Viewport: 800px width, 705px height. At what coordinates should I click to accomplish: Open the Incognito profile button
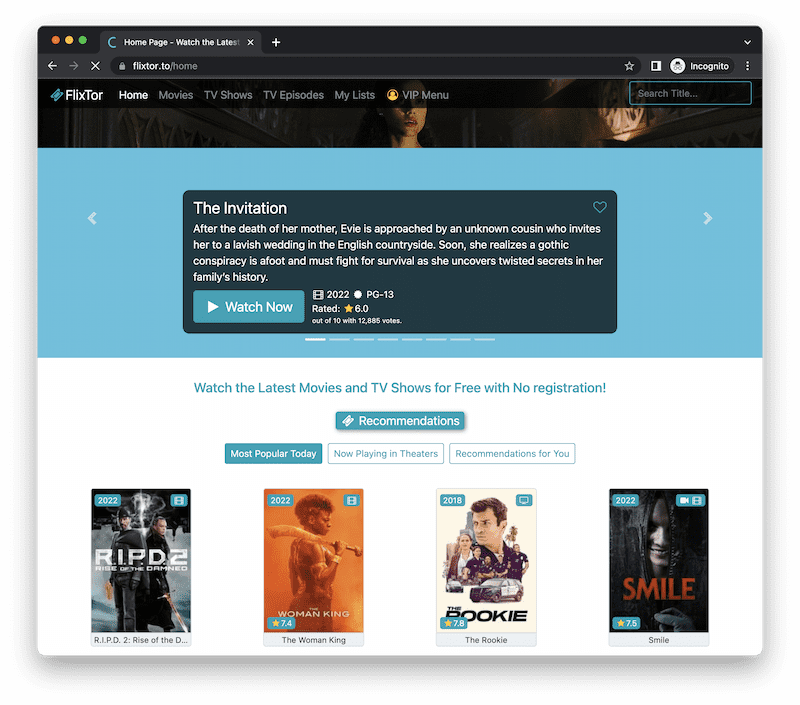[699, 66]
